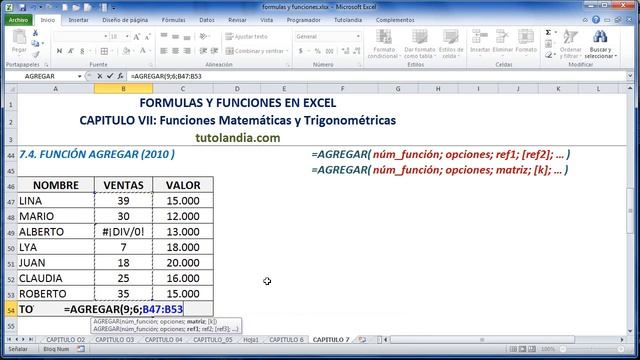The width and height of the screenshot is (640, 360).
Task: Click the decrease indent icon
Action: 203,51
